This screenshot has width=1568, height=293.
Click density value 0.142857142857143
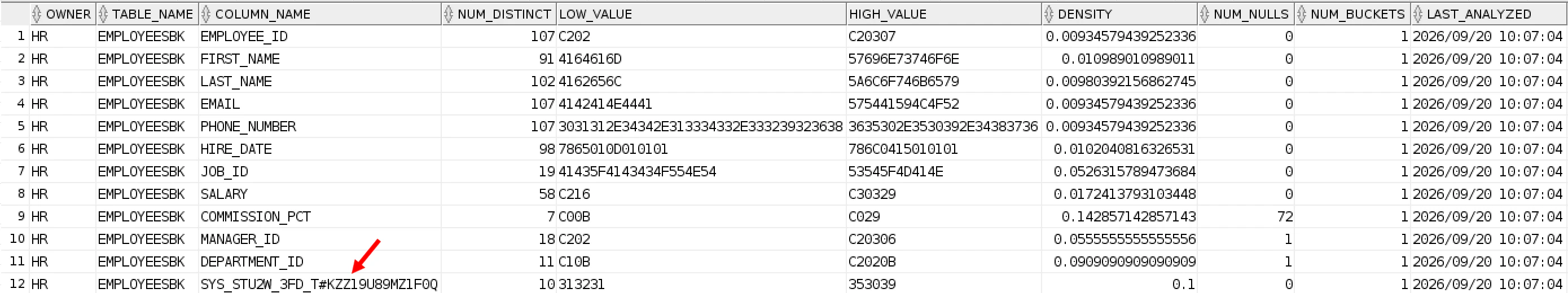pyautogui.click(x=1128, y=216)
